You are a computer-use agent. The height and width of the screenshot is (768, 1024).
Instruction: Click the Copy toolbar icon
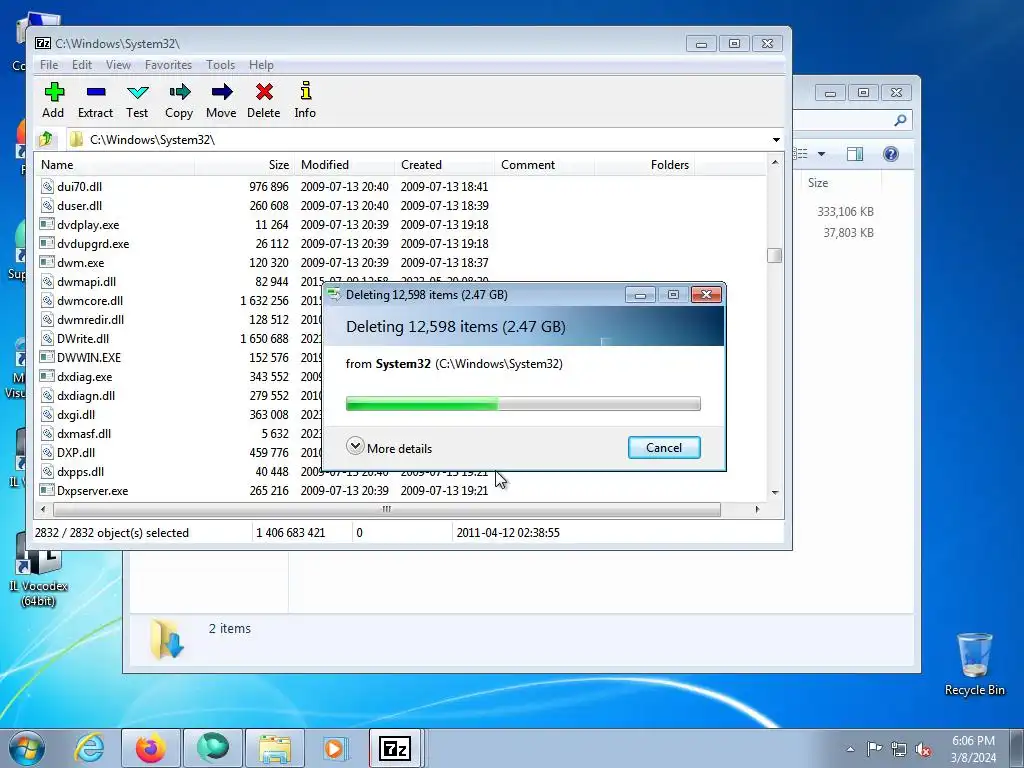tap(179, 100)
